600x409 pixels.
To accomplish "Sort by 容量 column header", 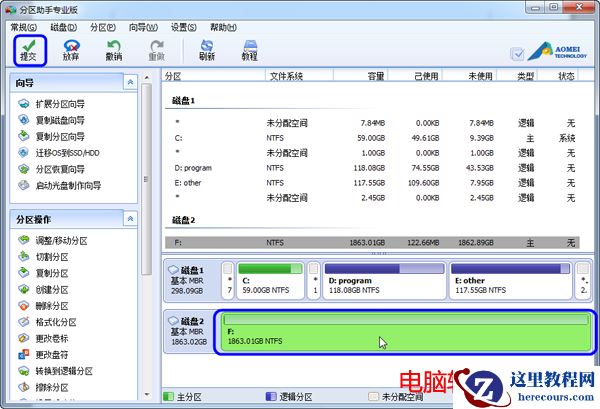I will pos(361,76).
